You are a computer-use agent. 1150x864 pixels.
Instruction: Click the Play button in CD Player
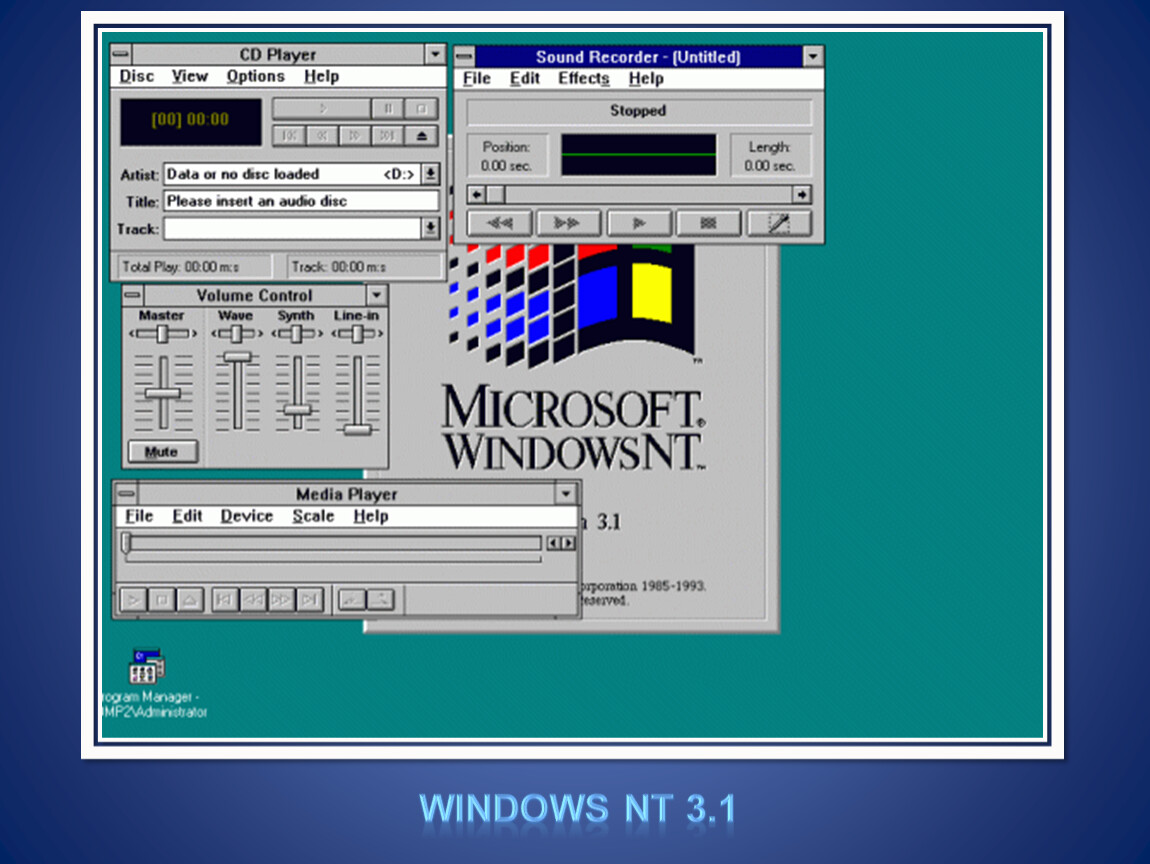(321, 109)
